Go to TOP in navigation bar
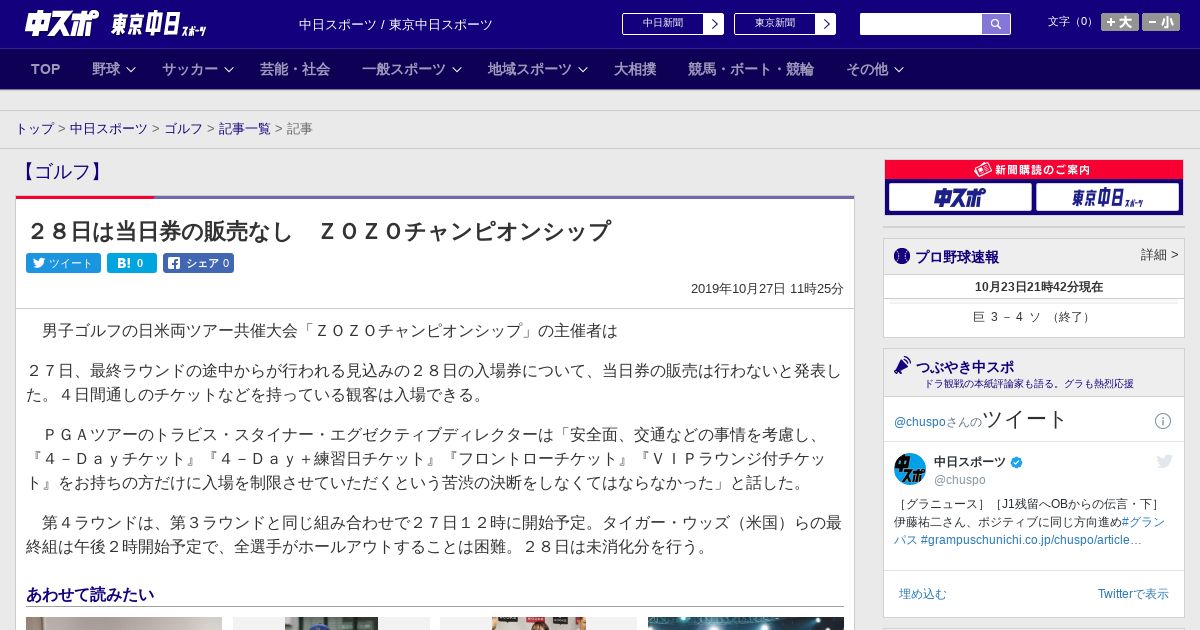The image size is (1200, 630). pyautogui.click(x=46, y=69)
